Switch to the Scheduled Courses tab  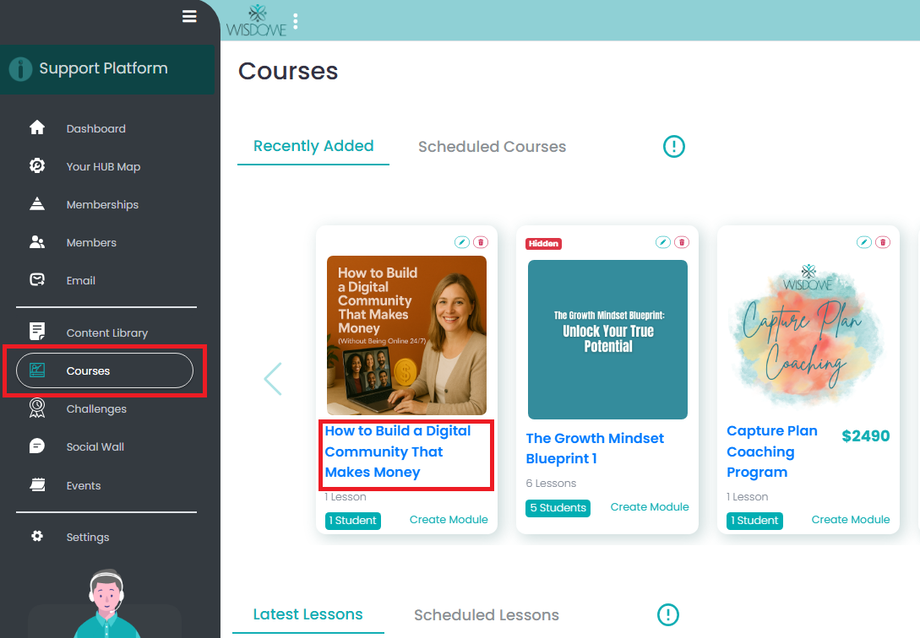(x=492, y=147)
